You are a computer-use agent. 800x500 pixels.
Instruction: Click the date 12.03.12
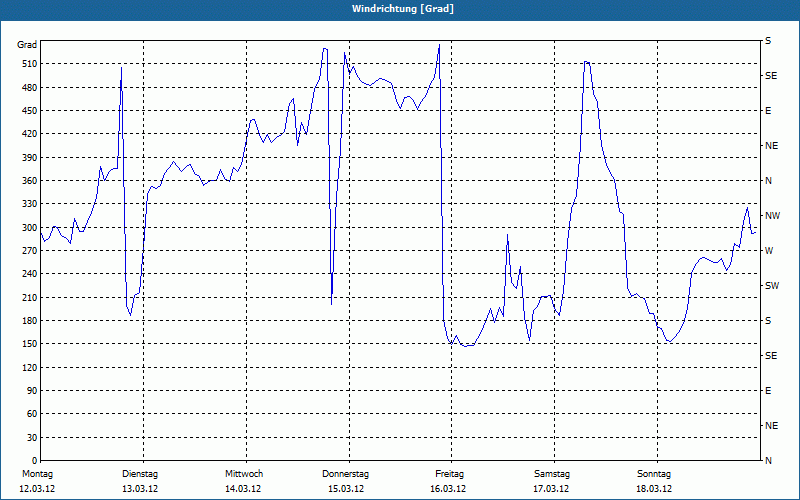click(37, 489)
